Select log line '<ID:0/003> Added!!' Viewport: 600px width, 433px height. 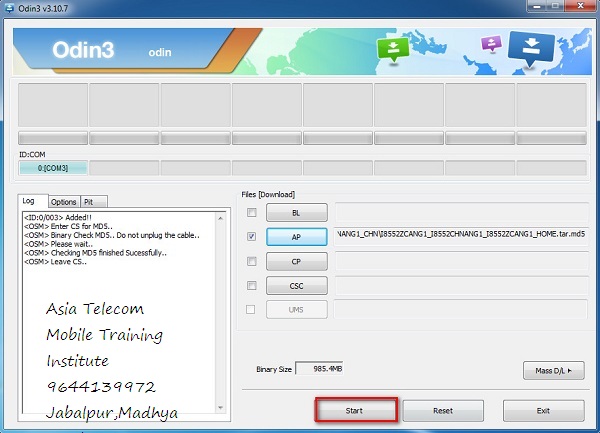coord(58,217)
